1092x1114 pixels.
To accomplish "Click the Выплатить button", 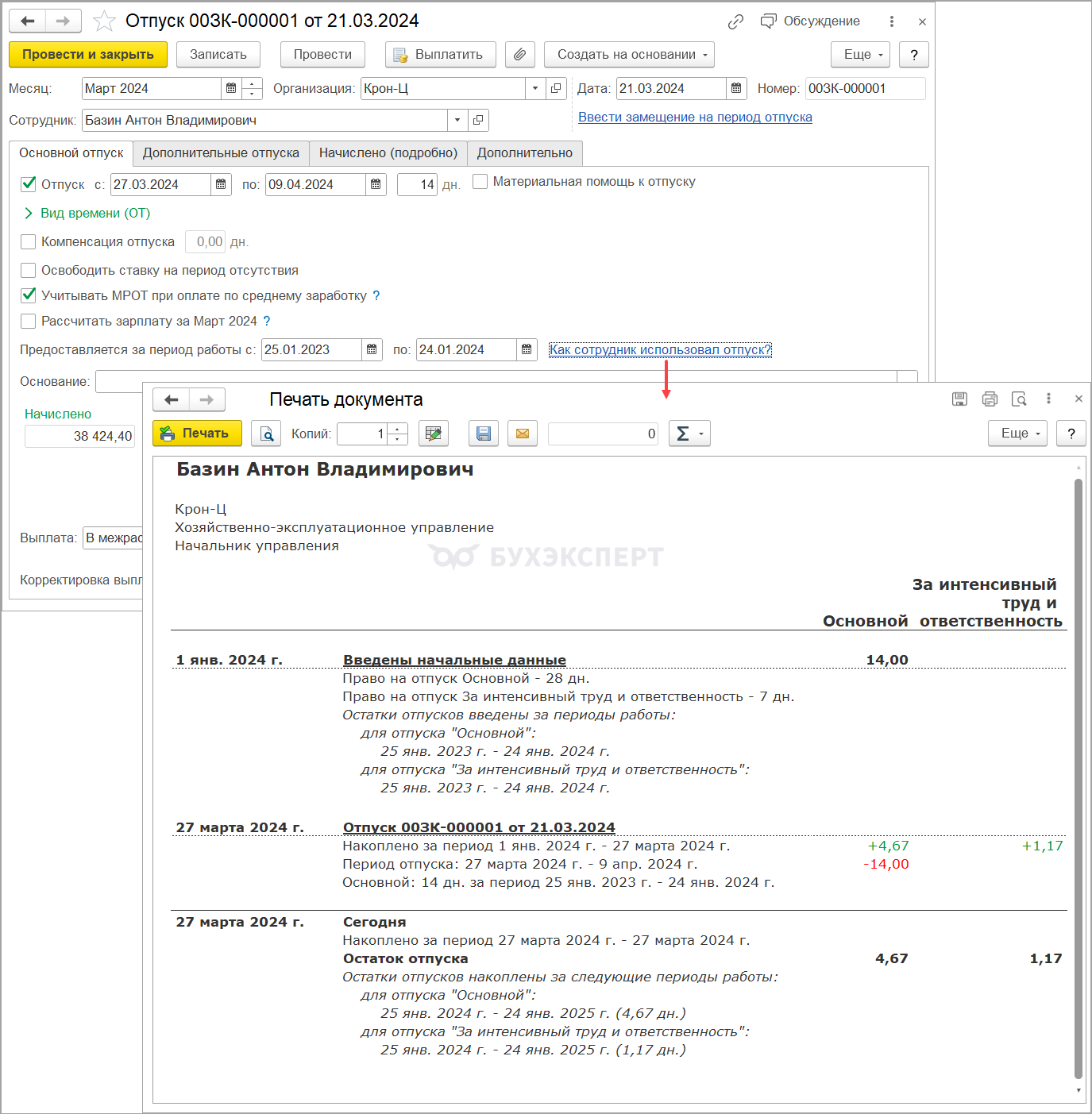I will [441, 55].
